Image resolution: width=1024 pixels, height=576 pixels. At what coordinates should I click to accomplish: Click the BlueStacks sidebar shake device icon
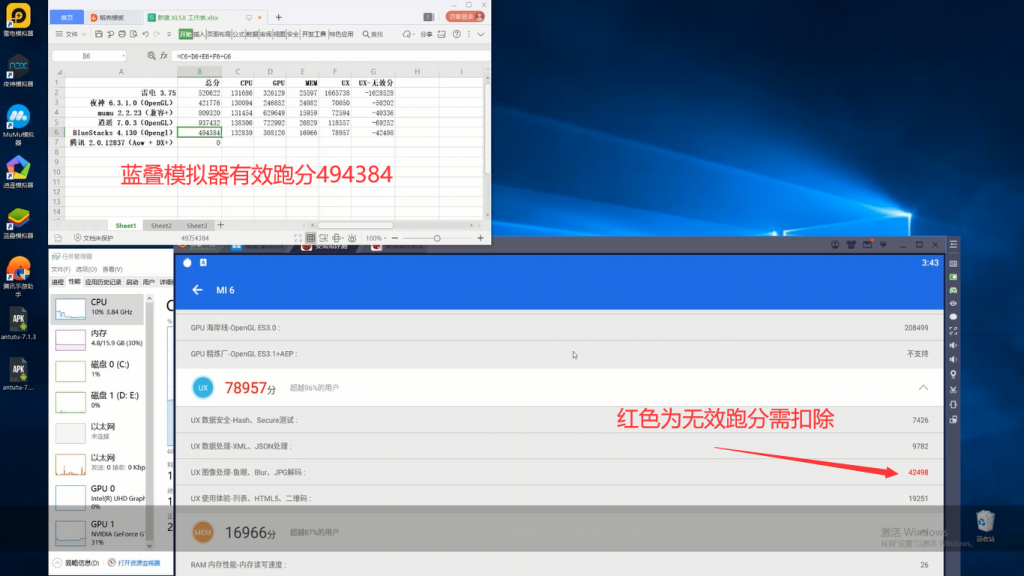coord(953,405)
